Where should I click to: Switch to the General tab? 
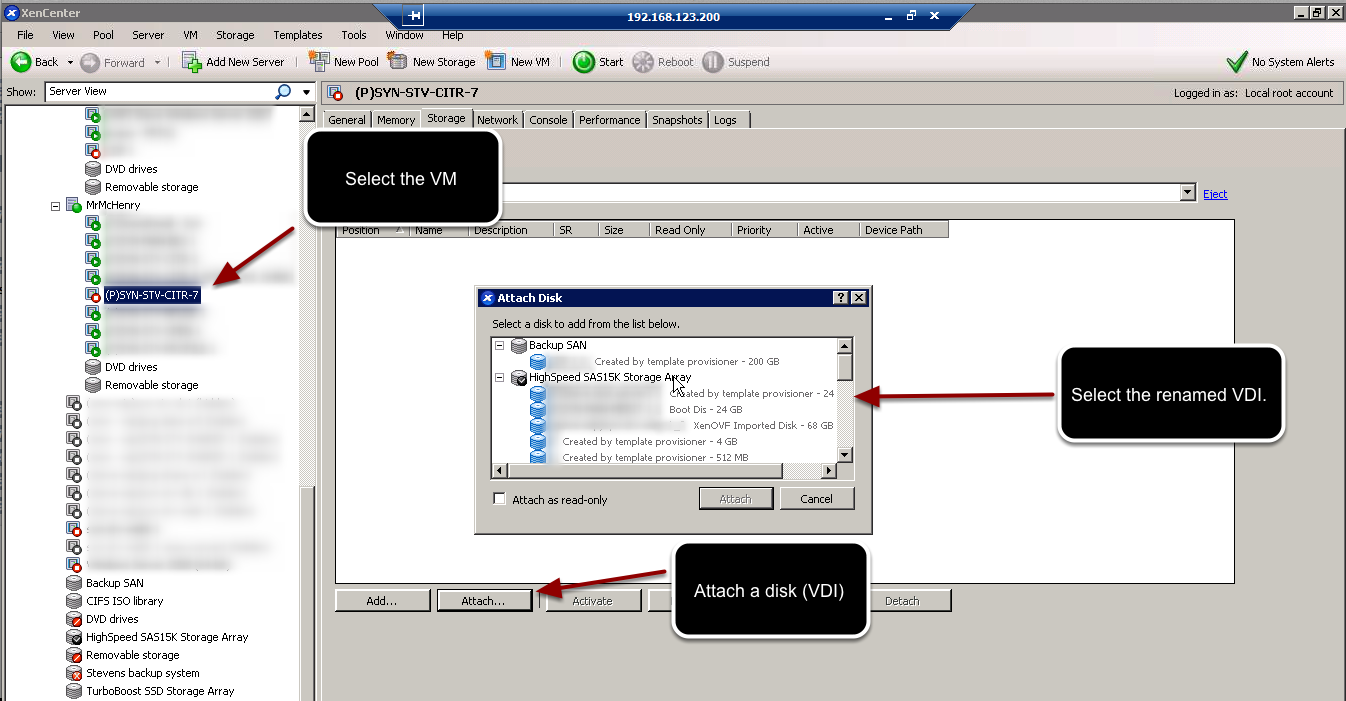[x=347, y=120]
